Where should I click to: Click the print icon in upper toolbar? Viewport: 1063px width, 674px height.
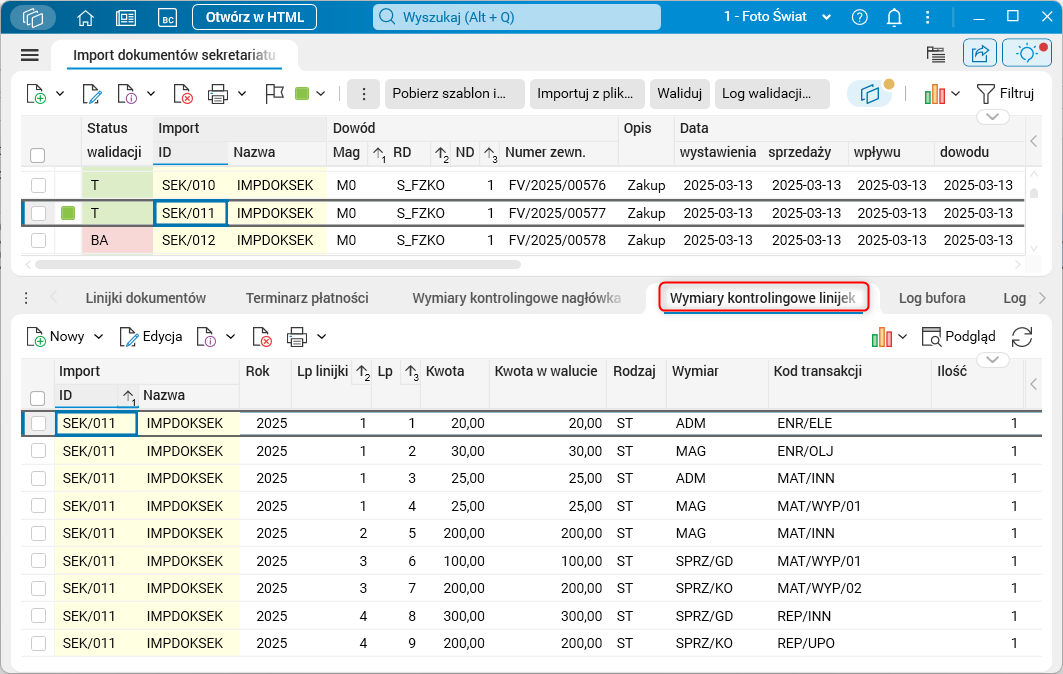tap(218, 93)
